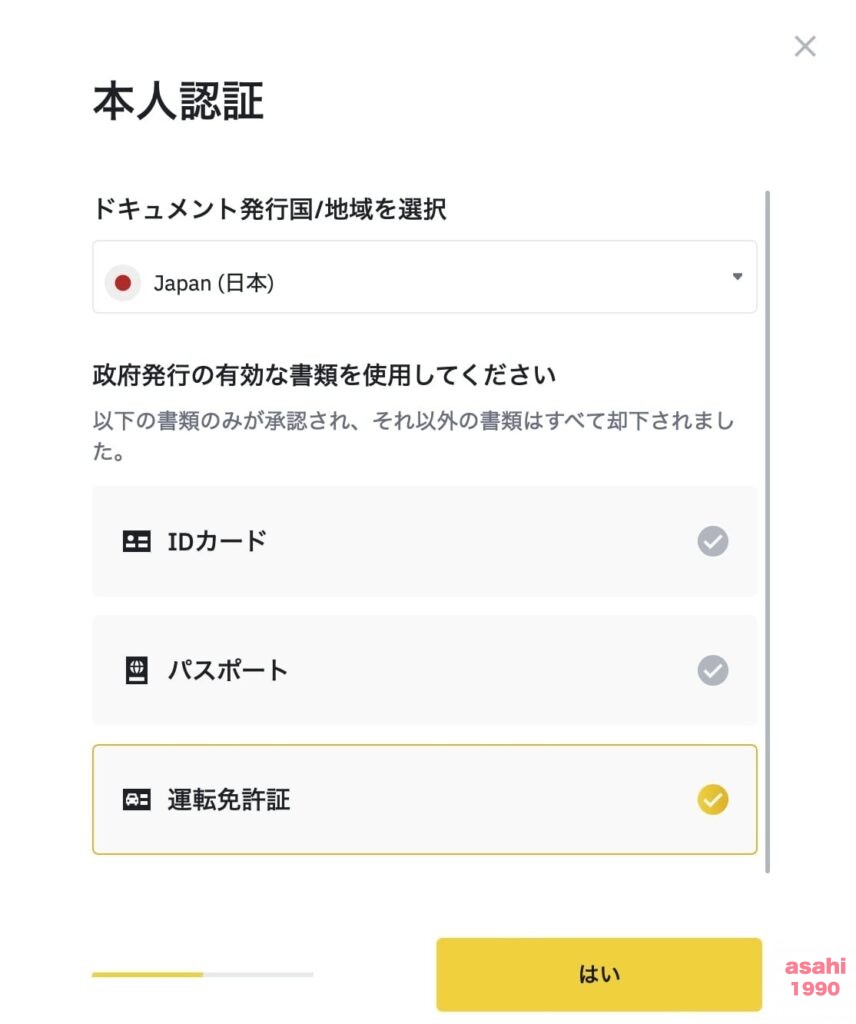Click the driver's license car icon
This screenshot has height=1024, width=856.
136,799
